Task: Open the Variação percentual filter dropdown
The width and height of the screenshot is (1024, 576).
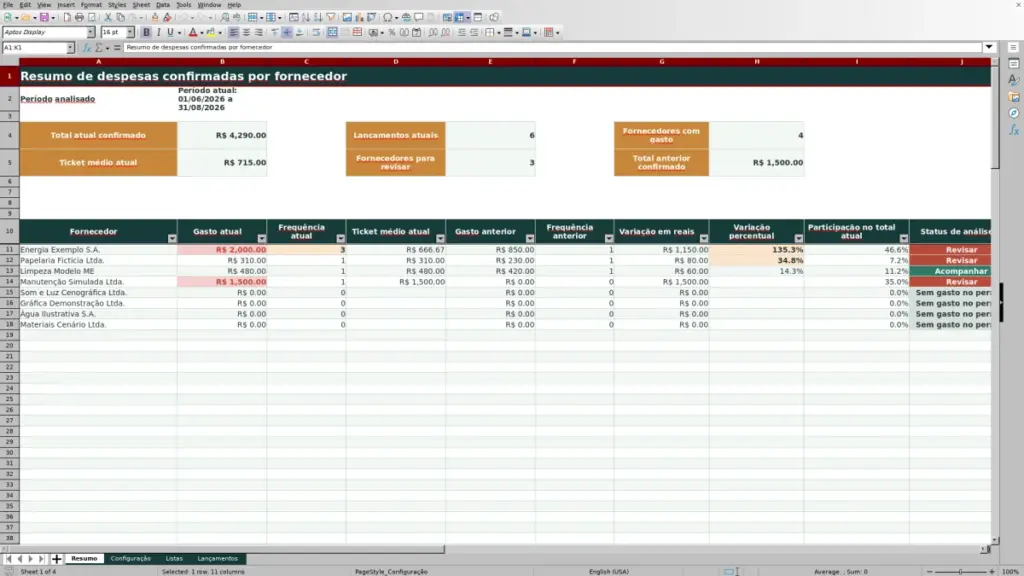Action: pos(799,238)
